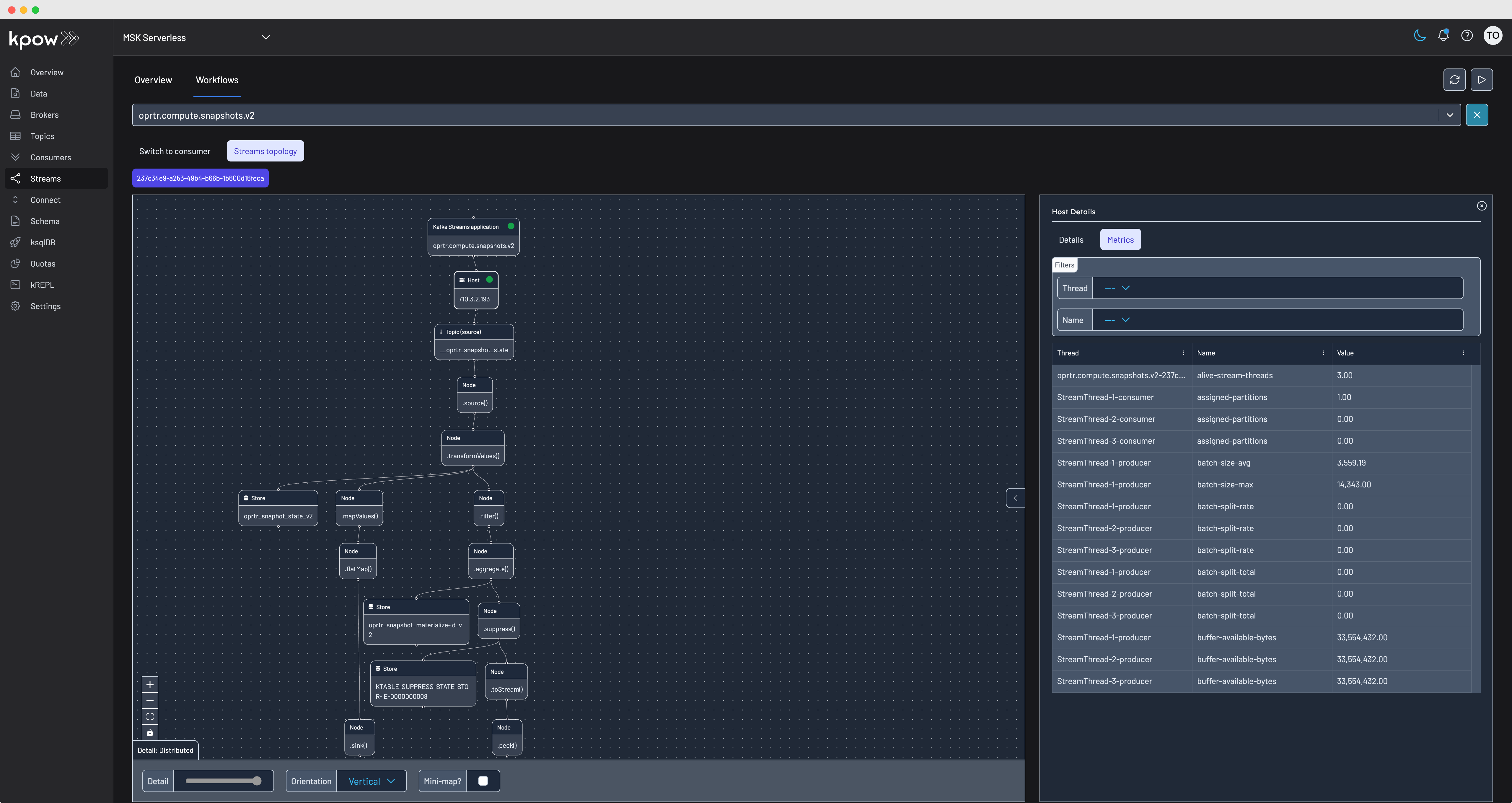Toggle dark mode moon icon
Screen dimensions: 1512x803
coord(1419,36)
